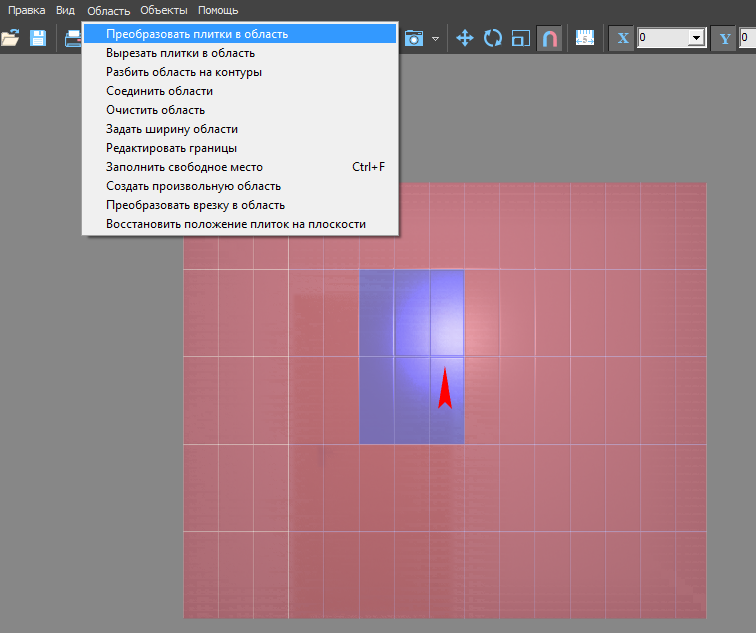
Task: Toggle the magnet snapping button
Action: [x=549, y=38]
